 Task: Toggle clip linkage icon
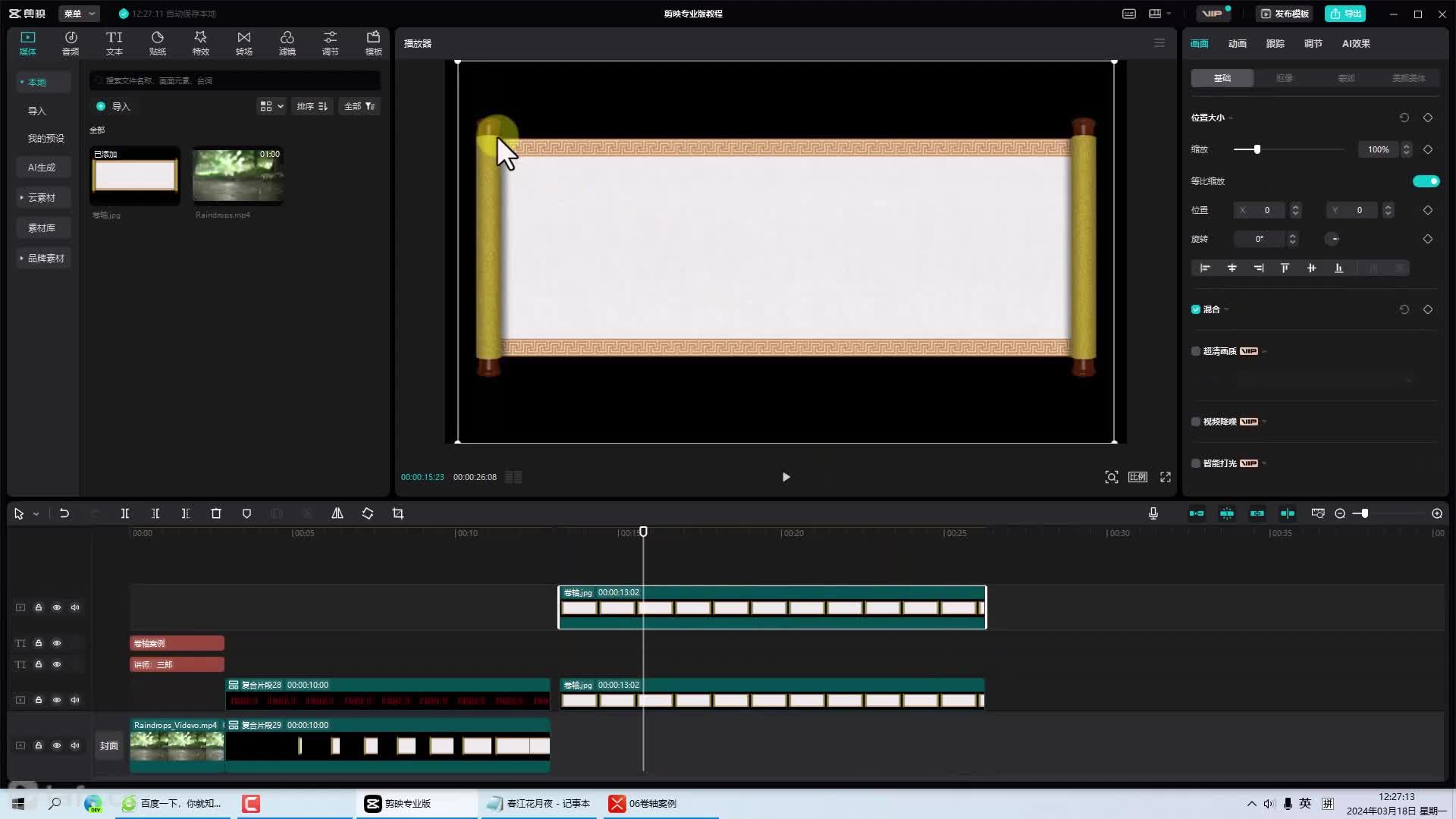click(x=1257, y=513)
